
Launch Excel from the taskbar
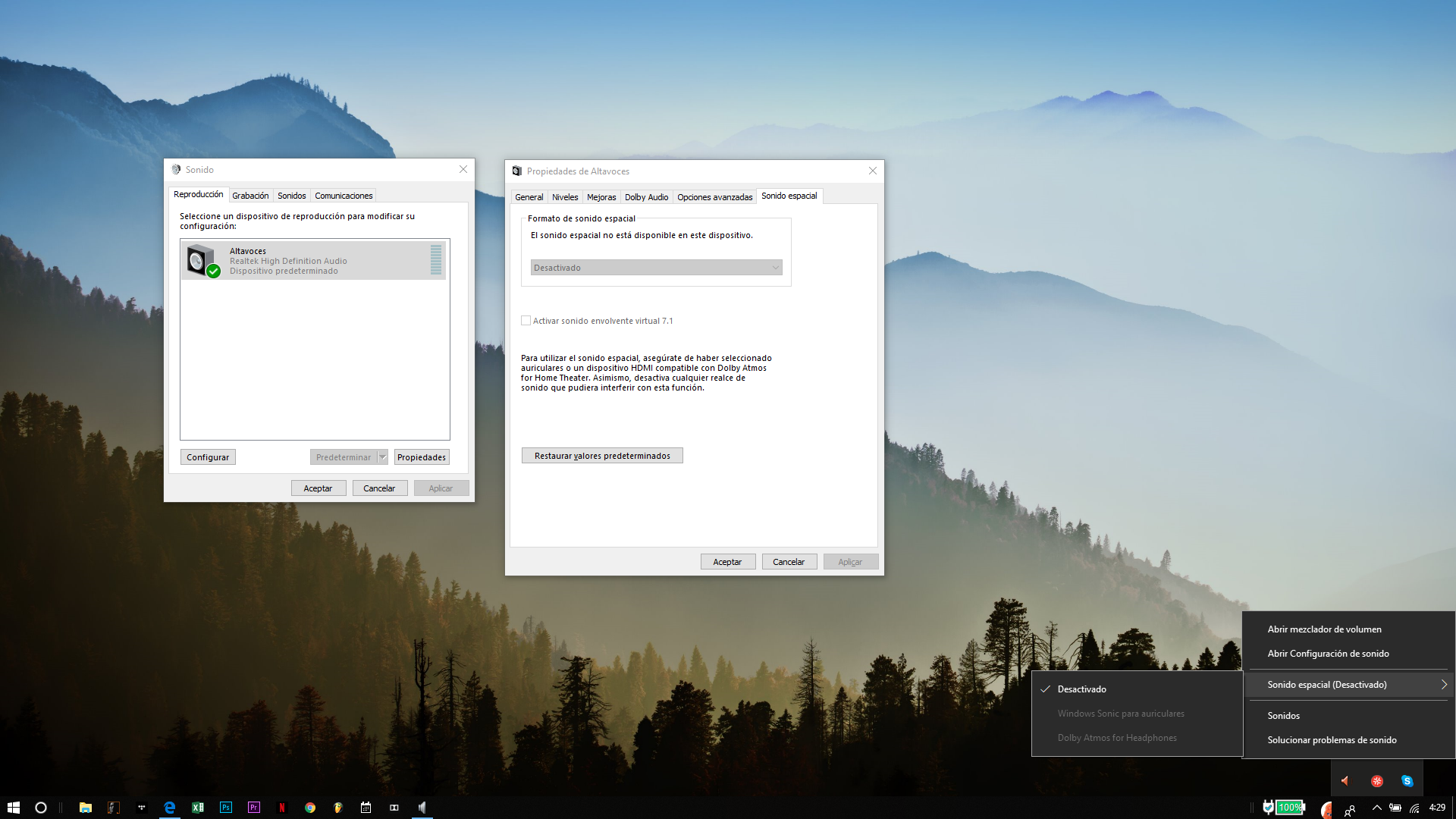[x=197, y=808]
